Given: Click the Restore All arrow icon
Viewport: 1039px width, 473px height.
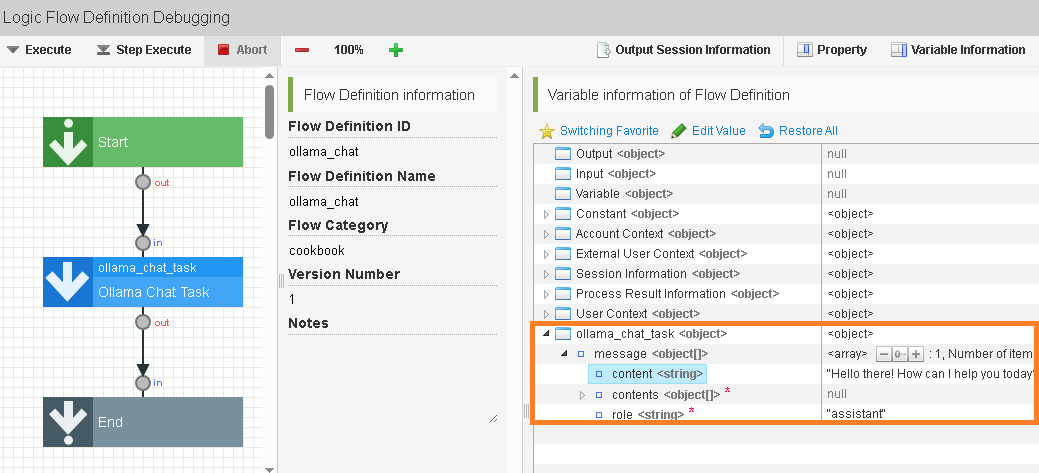Looking at the screenshot, I should point(767,131).
